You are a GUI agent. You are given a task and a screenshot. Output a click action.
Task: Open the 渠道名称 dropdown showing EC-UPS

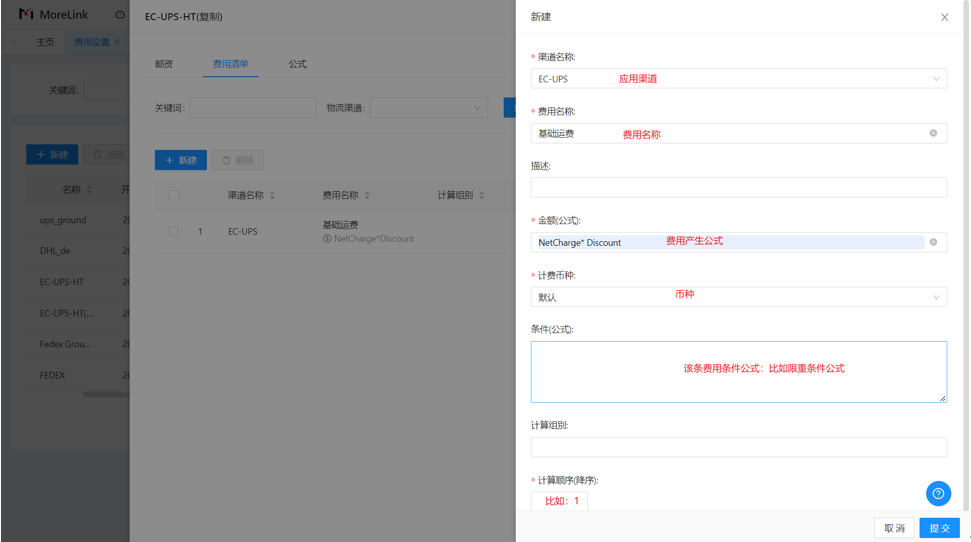(x=738, y=78)
